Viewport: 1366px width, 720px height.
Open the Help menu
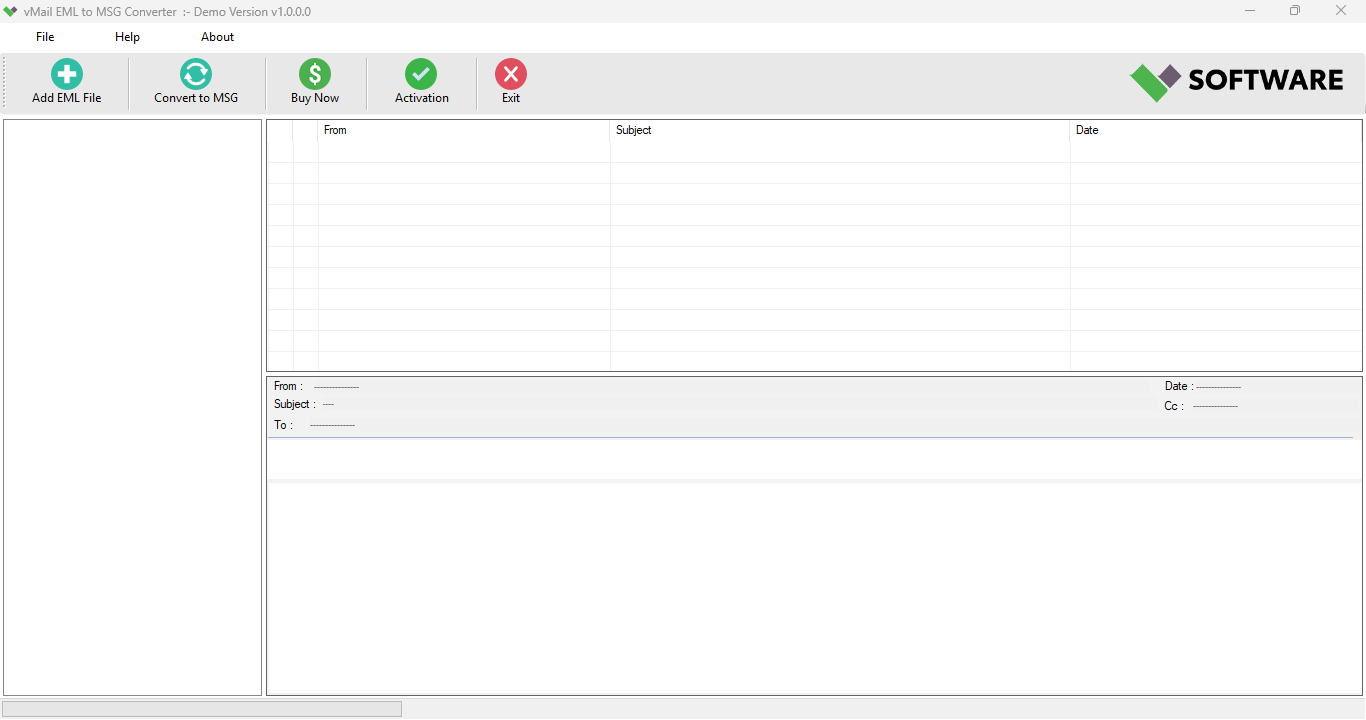pos(127,36)
